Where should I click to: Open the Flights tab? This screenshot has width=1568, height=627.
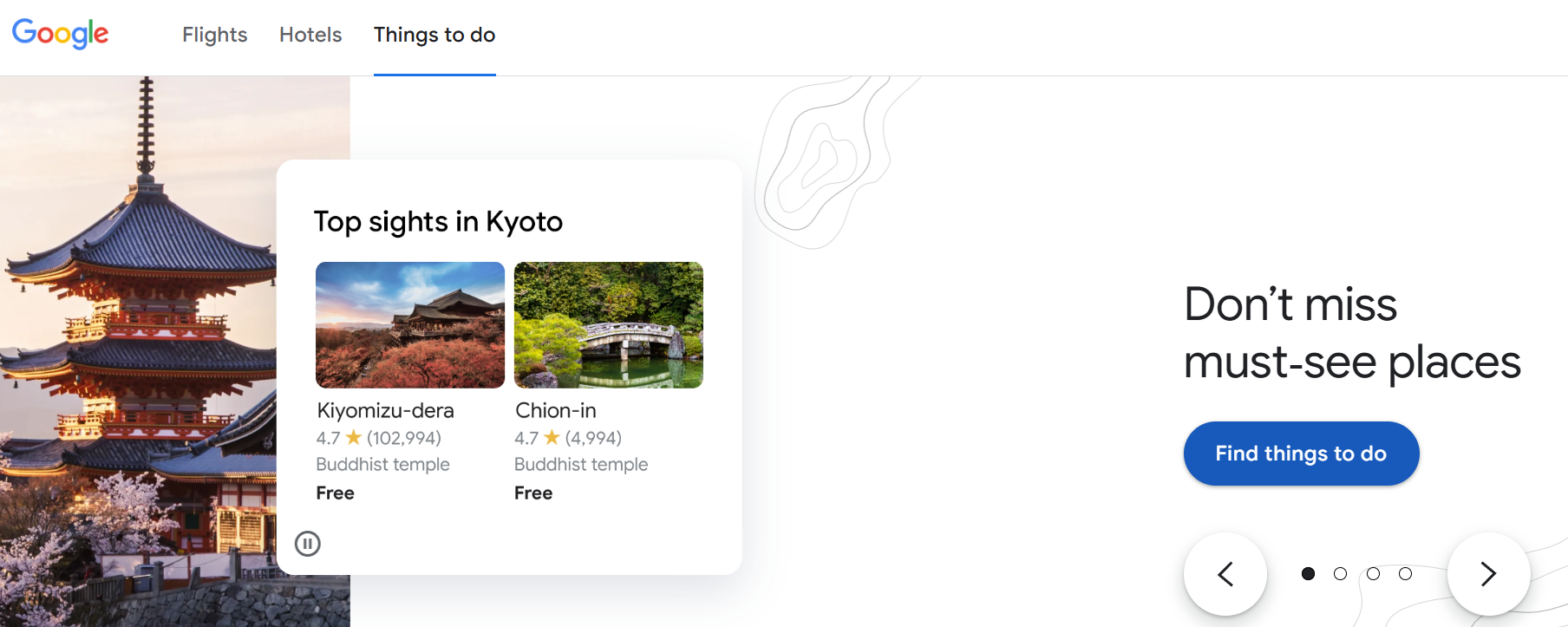click(x=215, y=35)
